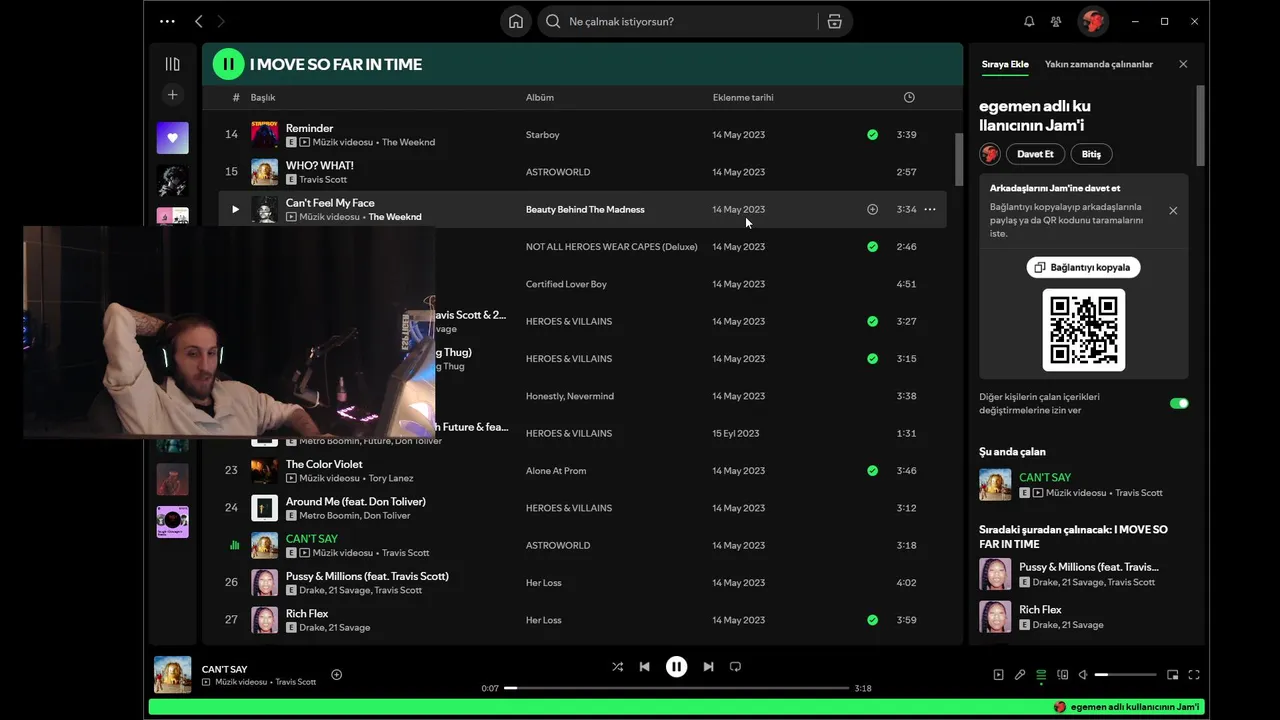Switch to 'Sıraya Ekle' tab
Image resolution: width=1280 pixels, height=720 pixels.
1005,64
